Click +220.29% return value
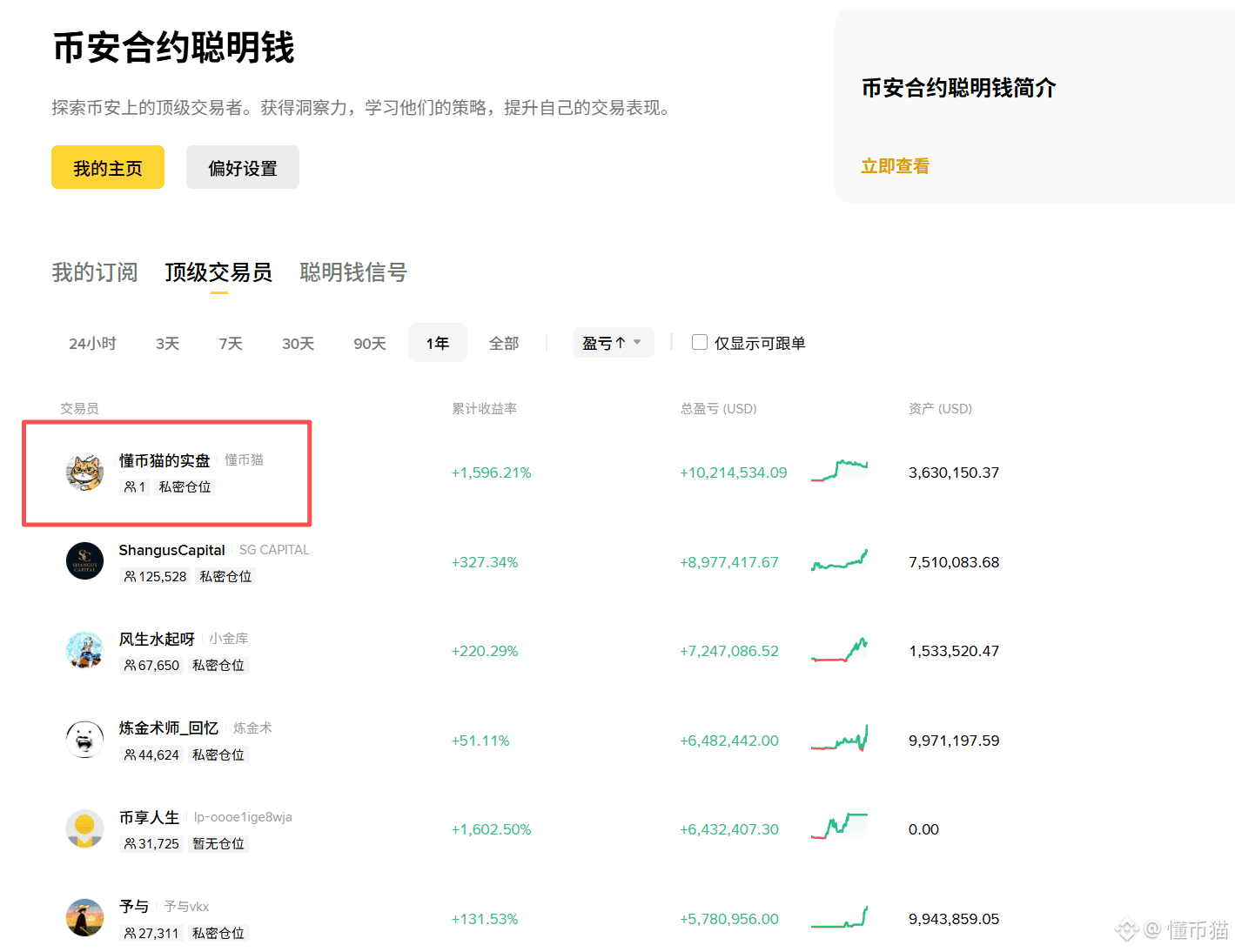Image resolution: width=1235 pixels, height=952 pixels. (485, 651)
